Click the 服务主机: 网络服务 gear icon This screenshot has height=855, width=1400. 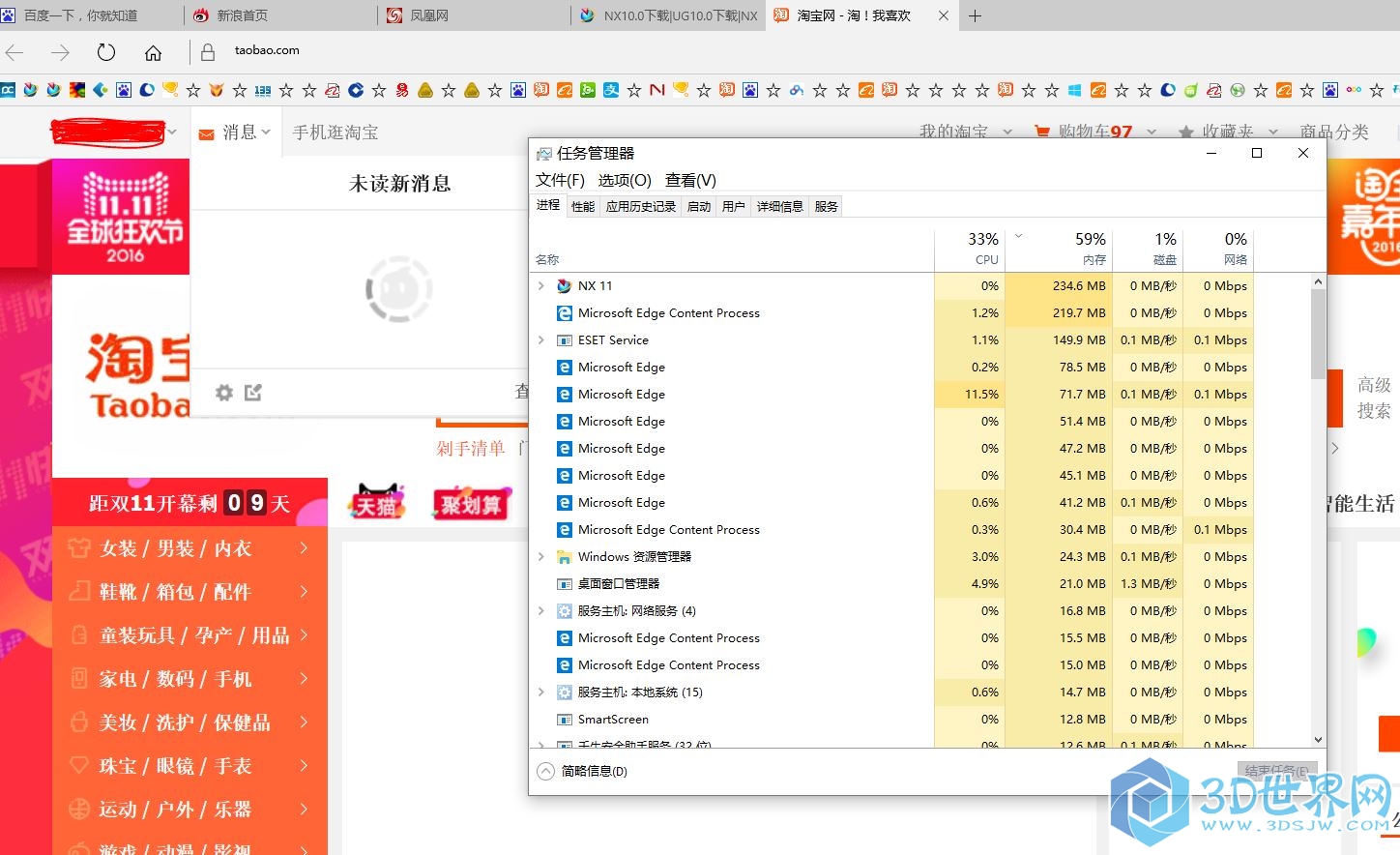click(x=565, y=611)
